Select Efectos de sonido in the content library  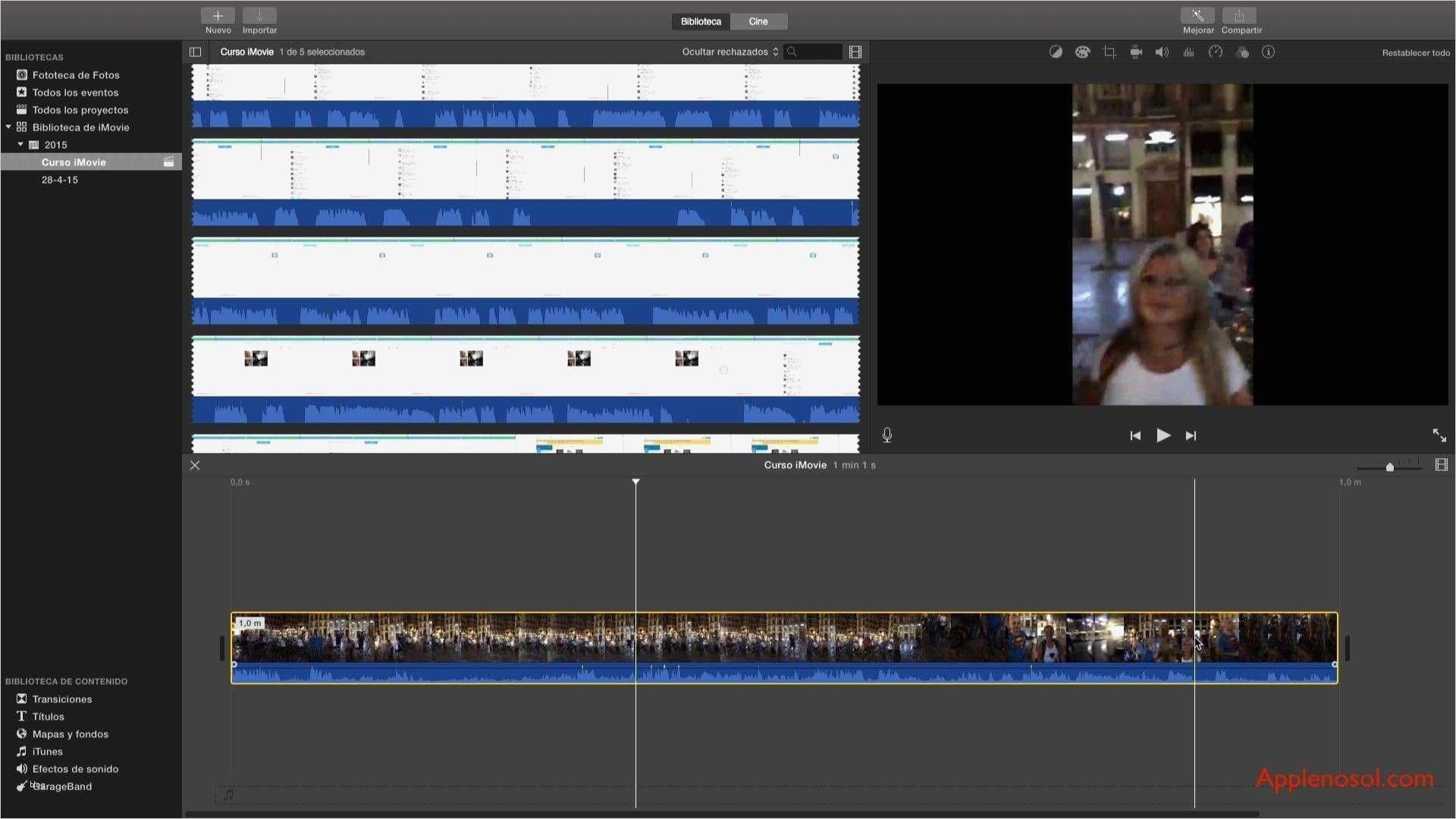[x=74, y=768]
